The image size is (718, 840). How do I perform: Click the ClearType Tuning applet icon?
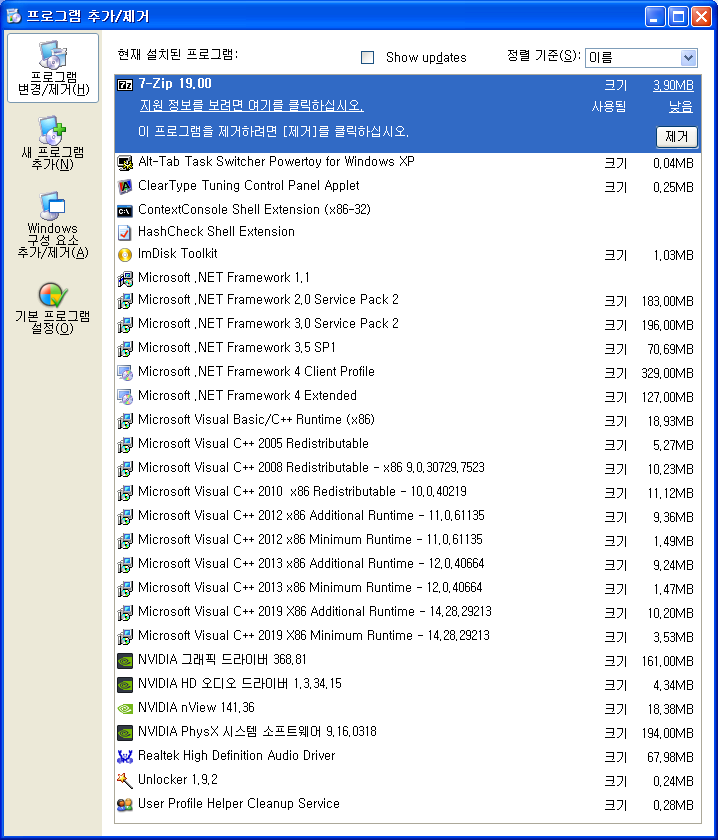[125, 187]
